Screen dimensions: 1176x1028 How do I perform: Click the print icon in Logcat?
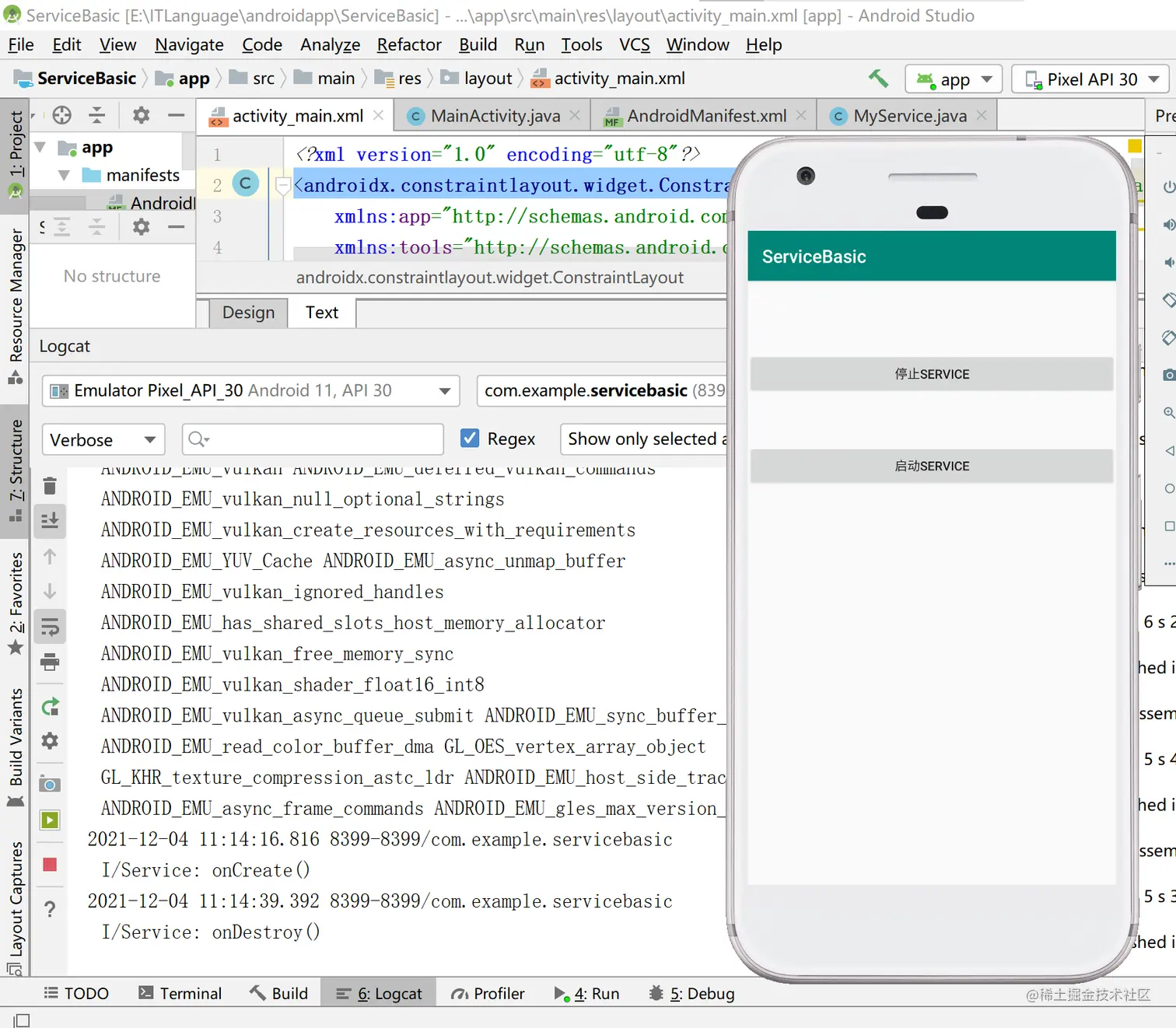coord(50,663)
